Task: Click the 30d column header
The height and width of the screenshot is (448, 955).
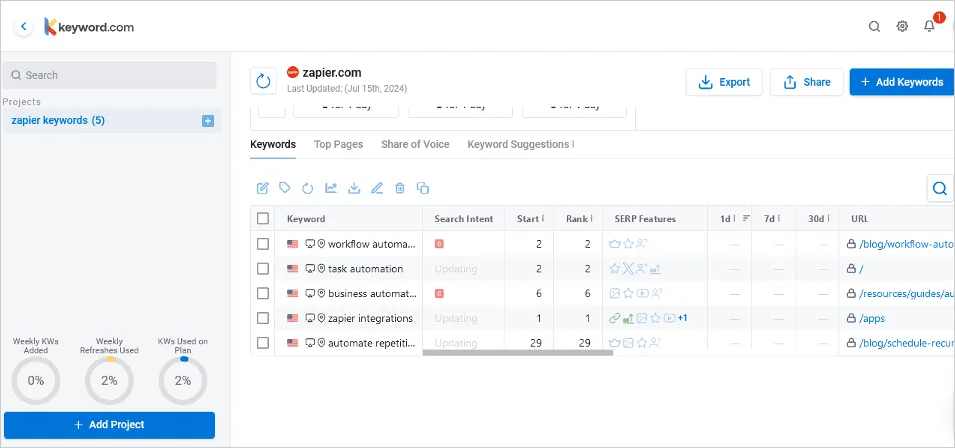Action: click(817, 219)
